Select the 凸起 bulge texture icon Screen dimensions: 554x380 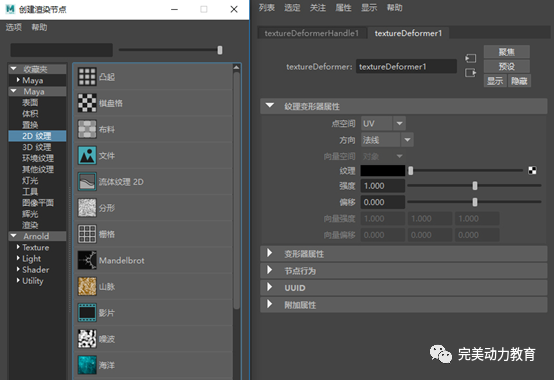87,77
